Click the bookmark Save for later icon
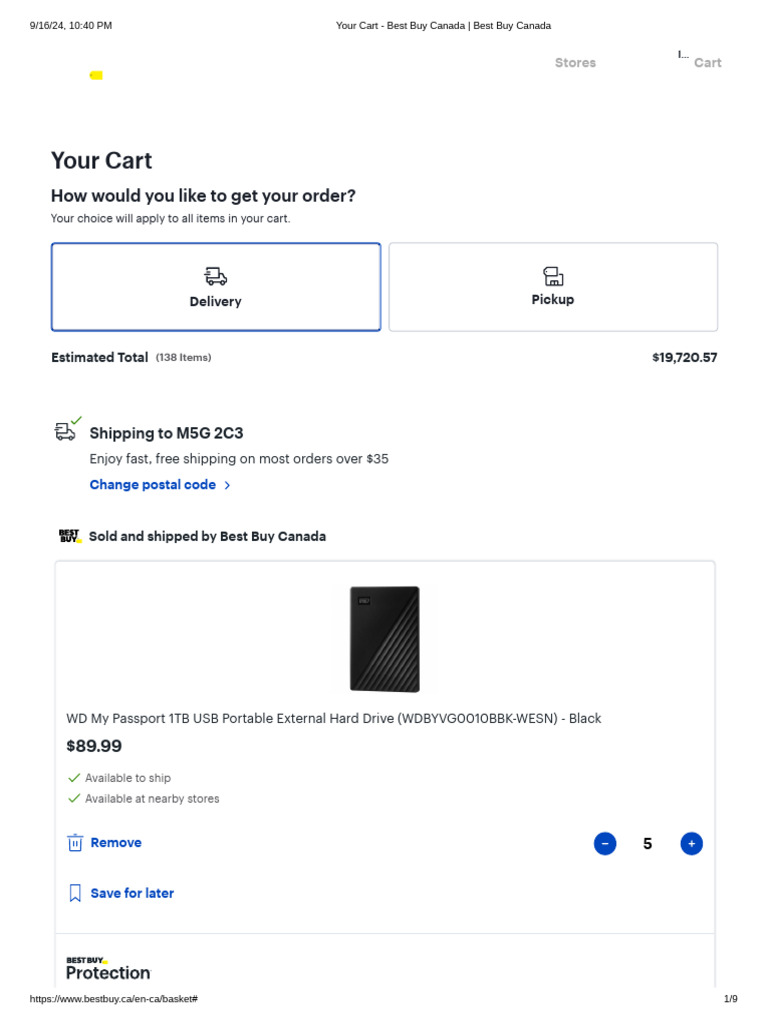This screenshot has width=768, height=1024. [x=75, y=893]
